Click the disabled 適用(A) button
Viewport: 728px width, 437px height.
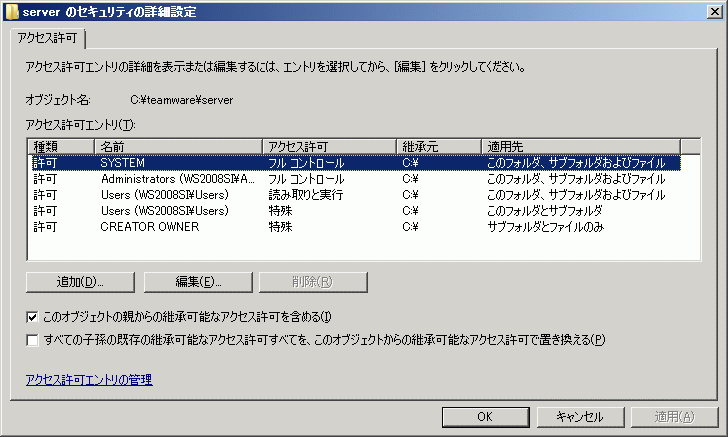675,417
